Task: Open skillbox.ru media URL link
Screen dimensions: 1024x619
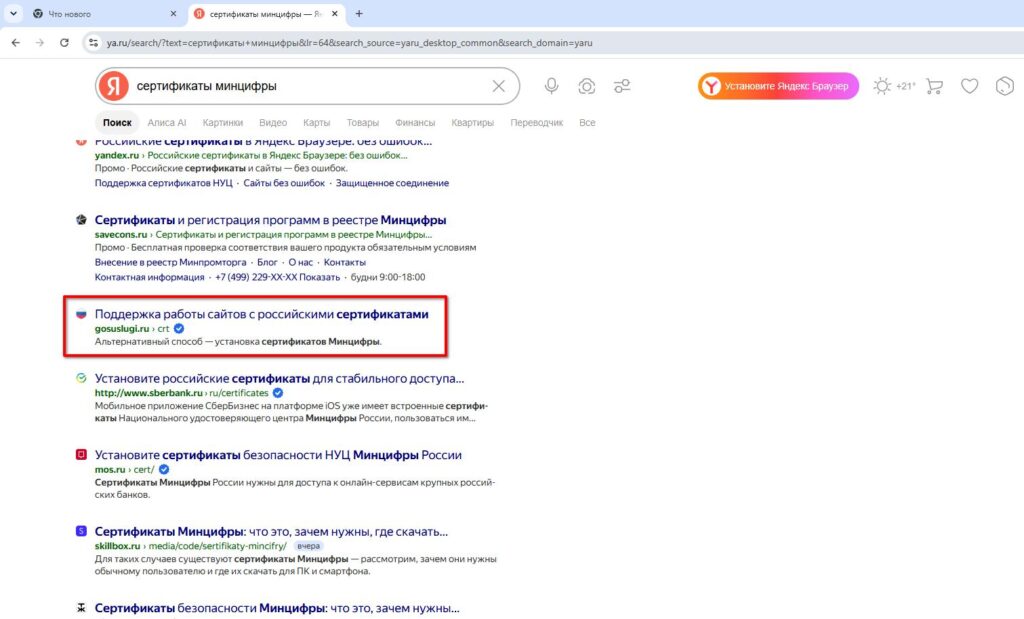Action: click(x=191, y=546)
